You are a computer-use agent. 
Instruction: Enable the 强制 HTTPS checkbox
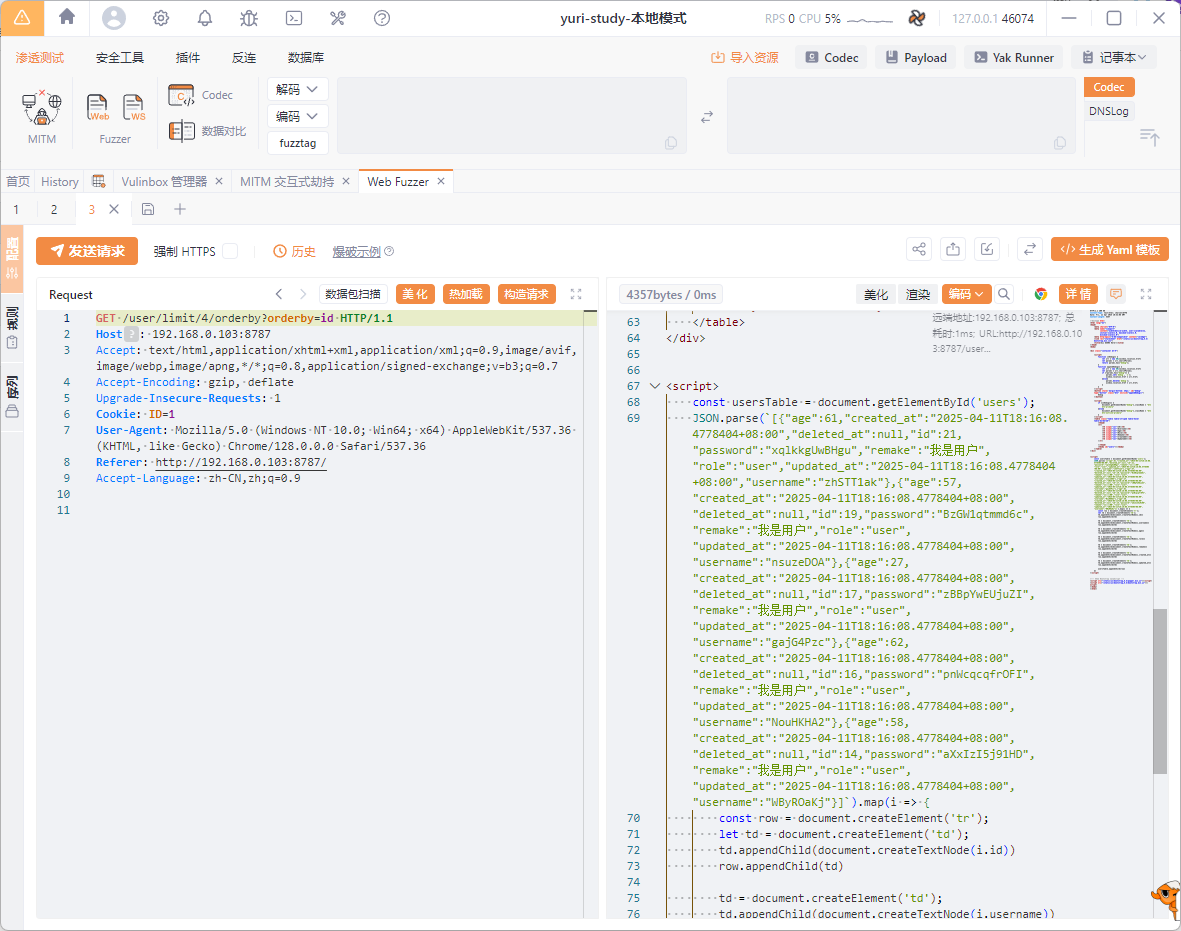tap(230, 251)
